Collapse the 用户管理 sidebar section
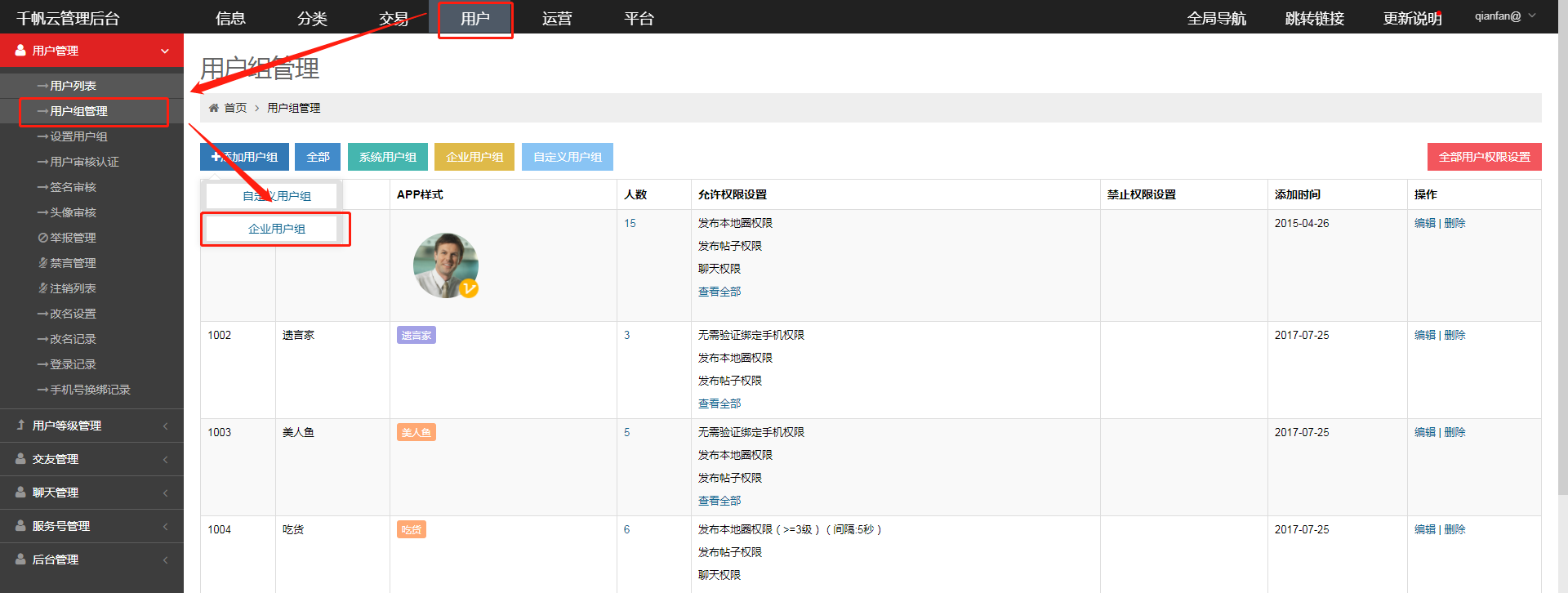 [165, 51]
